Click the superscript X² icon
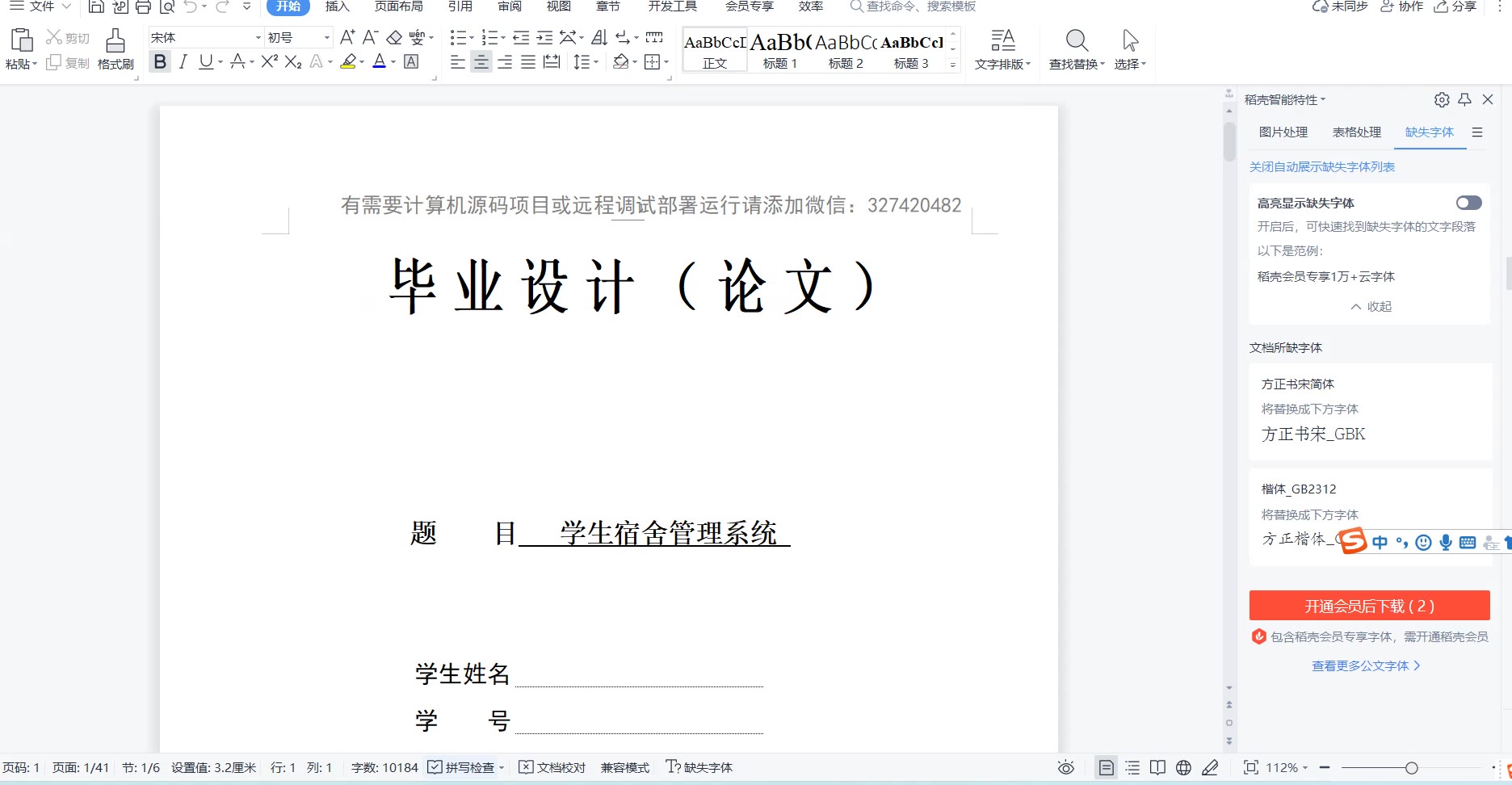 [x=270, y=62]
